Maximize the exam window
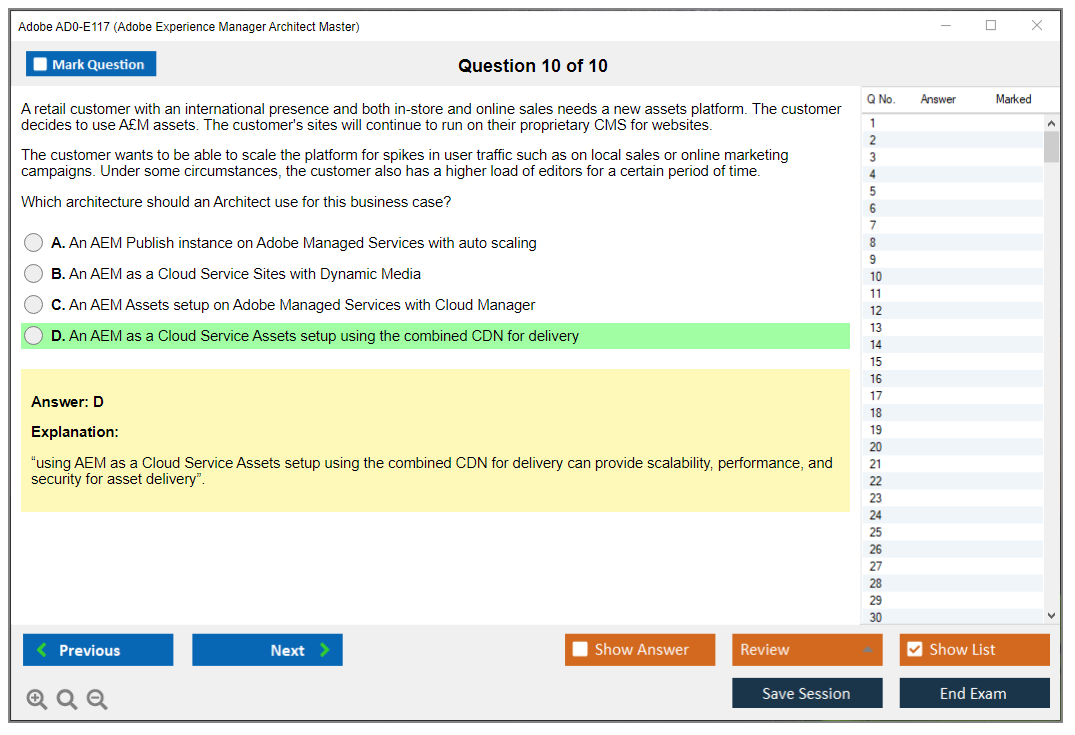The height and width of the screenshot is (735, 1075). click(x=991, y=26)
